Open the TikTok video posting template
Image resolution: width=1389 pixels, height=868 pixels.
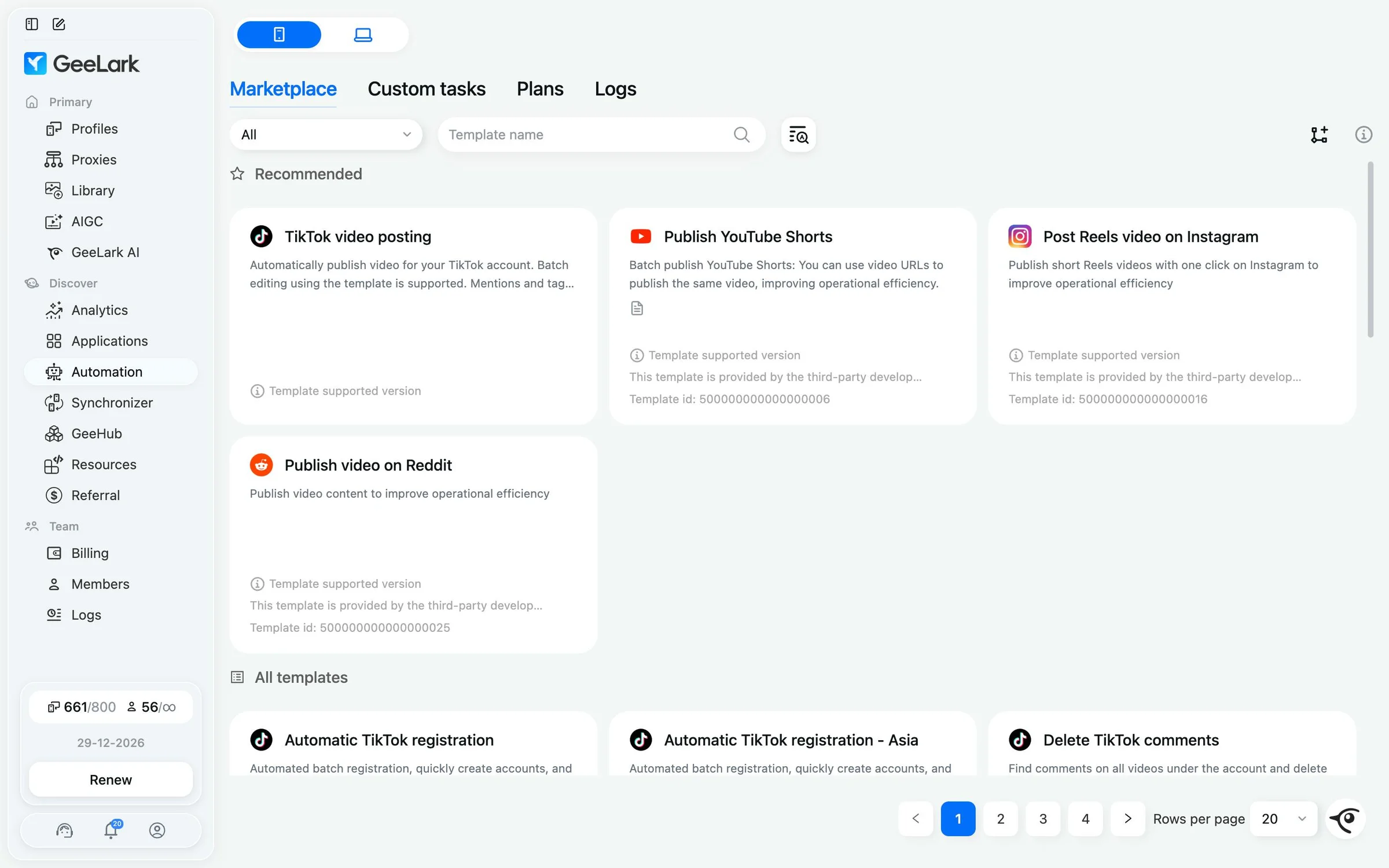click(x=413, y=317)
